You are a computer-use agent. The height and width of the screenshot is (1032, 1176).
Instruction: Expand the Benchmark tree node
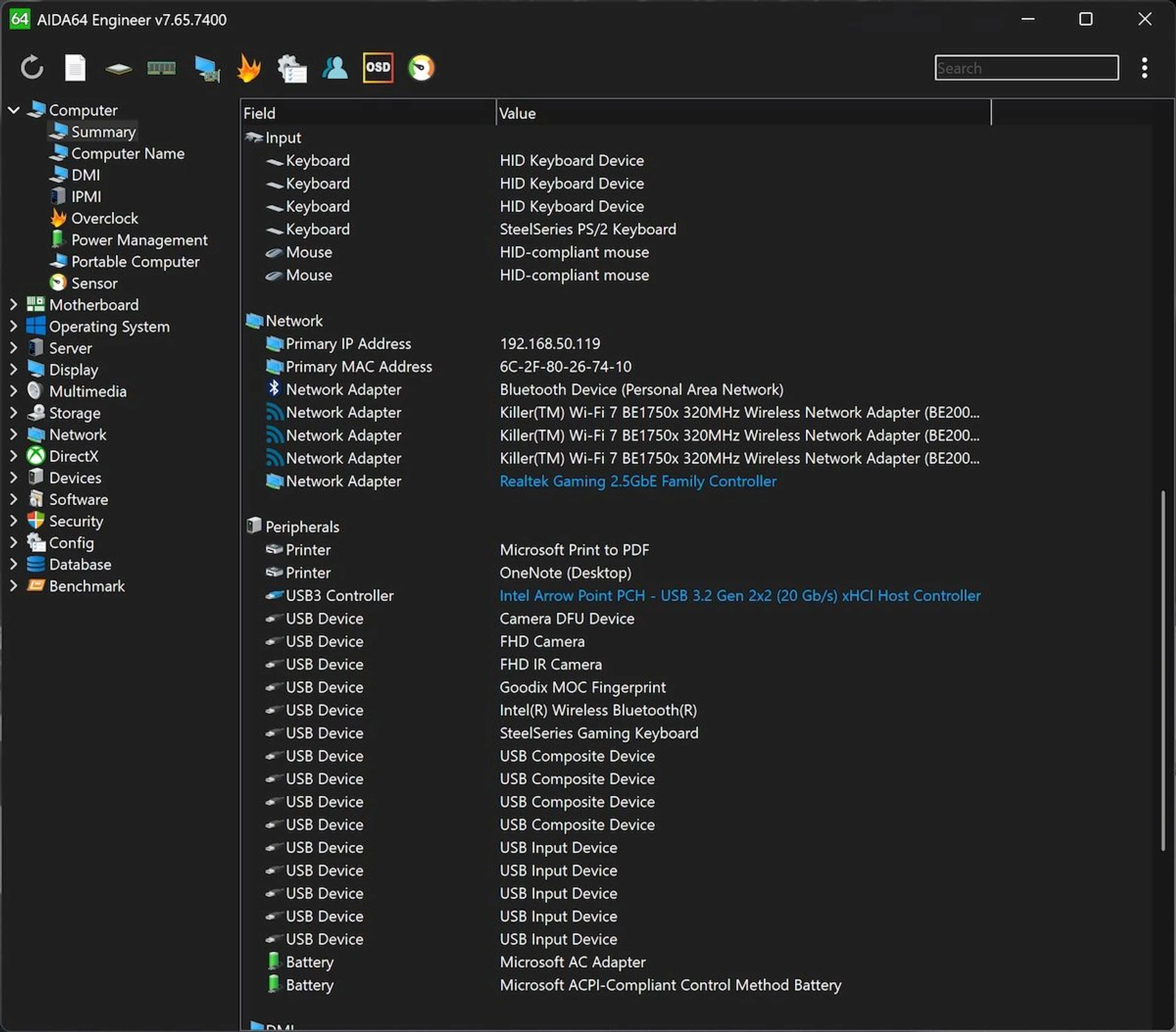[x=13, y=586]
